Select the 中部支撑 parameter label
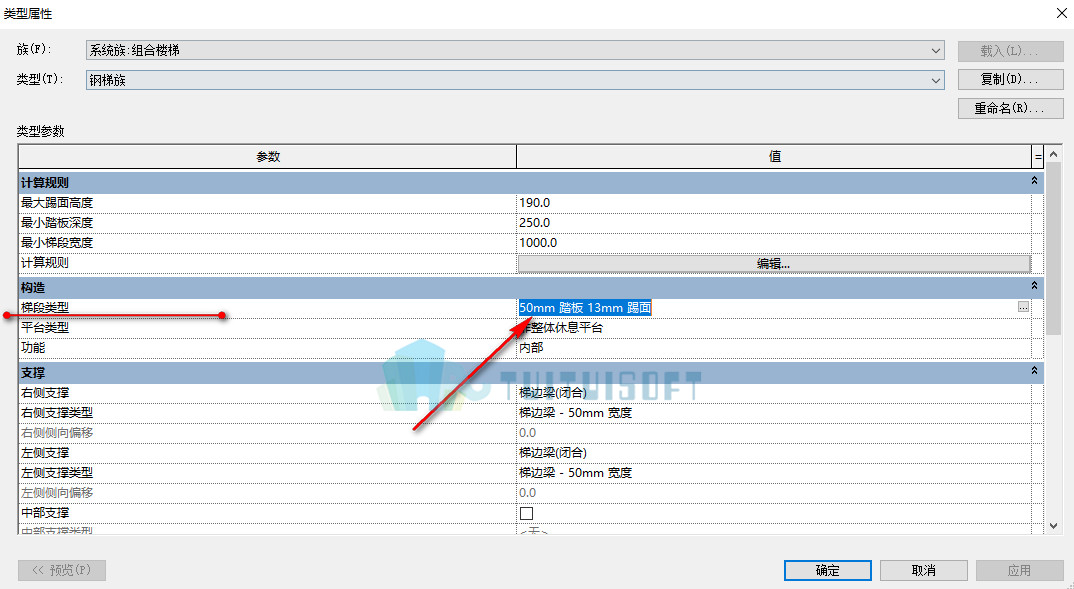Image resolution: width=1074 pixels, height=589 pixels. [45, 513]
